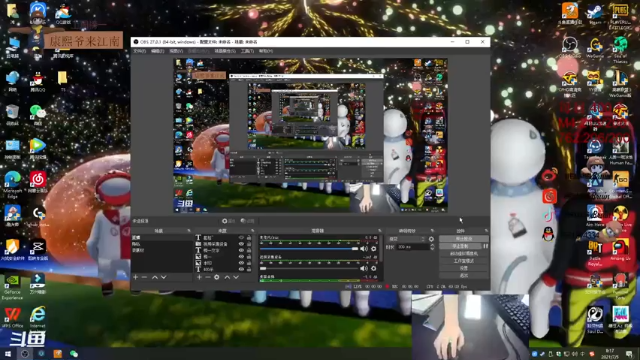
Task: Pop out the Audio Mixer dock using its header icon
Action: [x=380, y=231]
